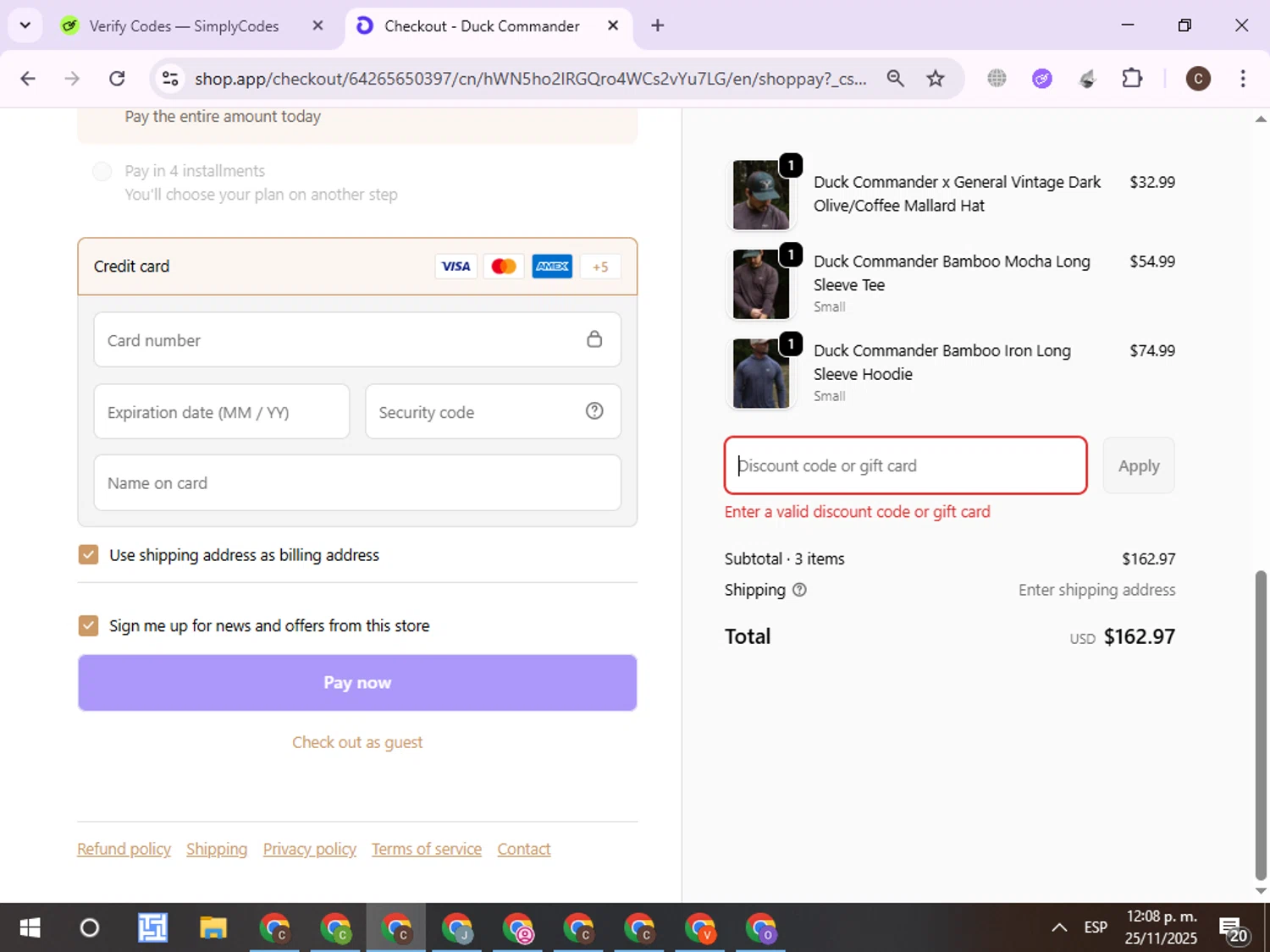Screen dimensions: 1270x952
Task: Open the notification center icon showing 20
Action: (x=1233, y=928)
